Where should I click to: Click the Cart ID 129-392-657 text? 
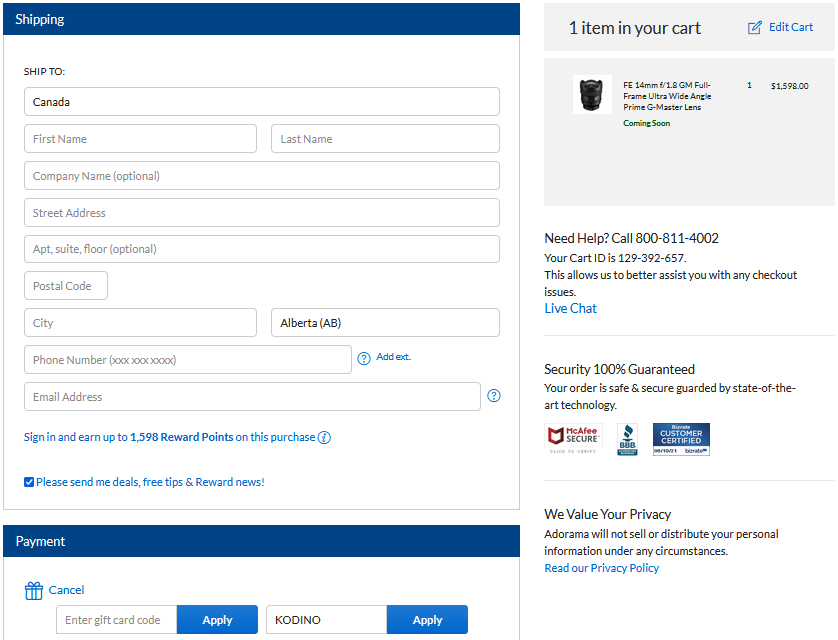pos(615,258)
